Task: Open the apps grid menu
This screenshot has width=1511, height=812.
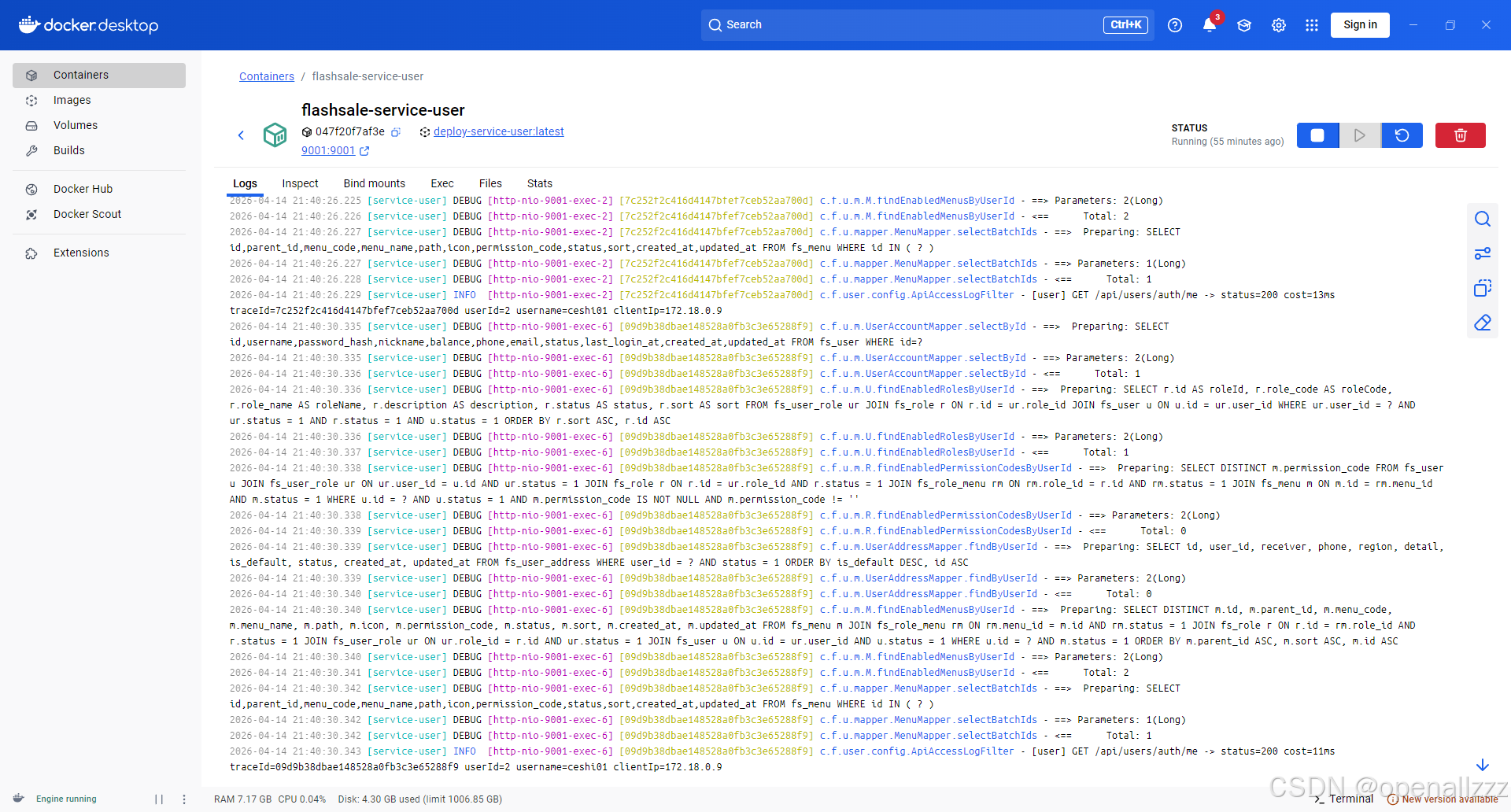Action: pyautogui.click(x=1312, y=25)
